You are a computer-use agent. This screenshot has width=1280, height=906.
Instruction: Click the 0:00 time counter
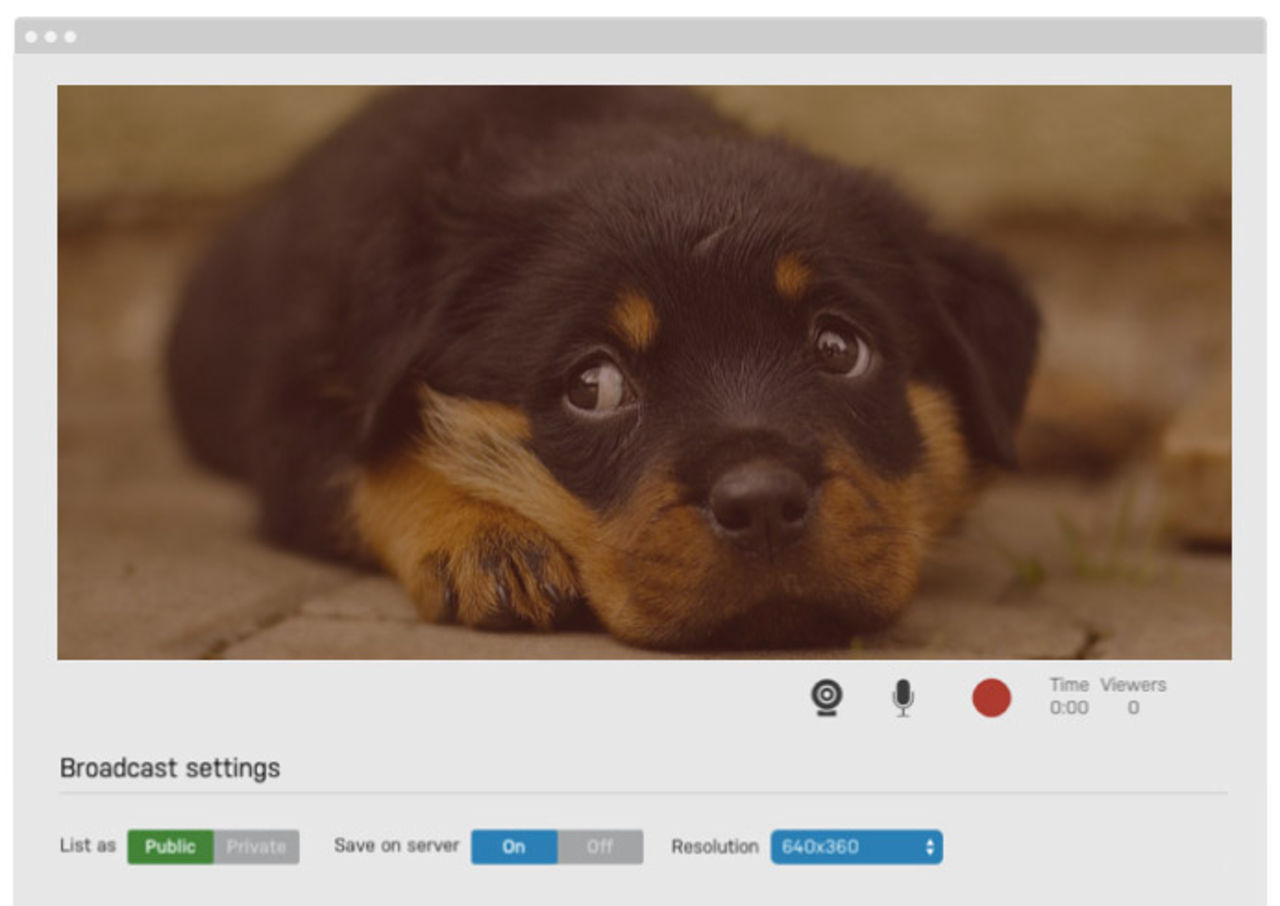[1068, 708]
